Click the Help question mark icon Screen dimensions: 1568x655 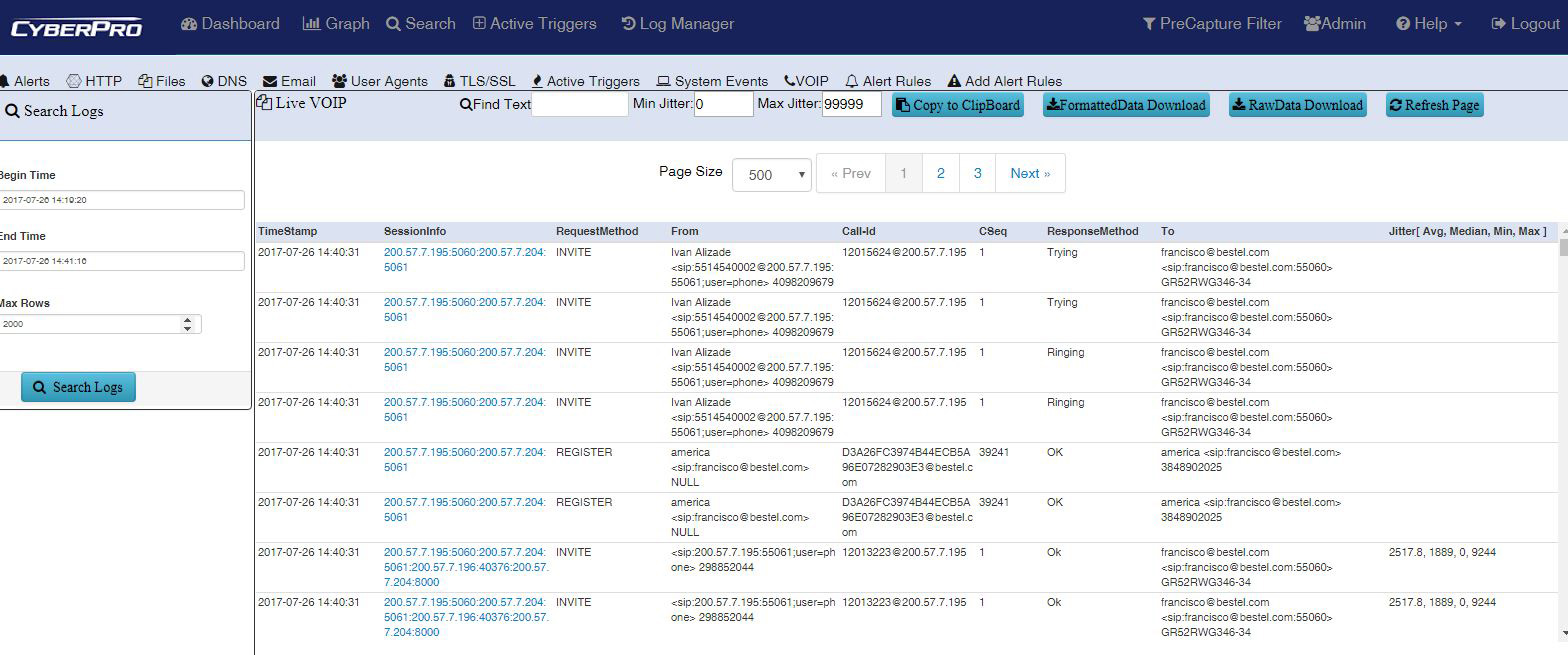point(1403,23)
